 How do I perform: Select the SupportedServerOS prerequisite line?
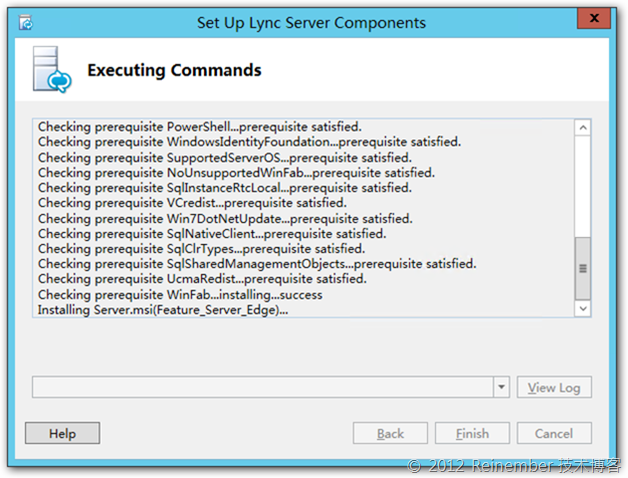tap(224, 157)
